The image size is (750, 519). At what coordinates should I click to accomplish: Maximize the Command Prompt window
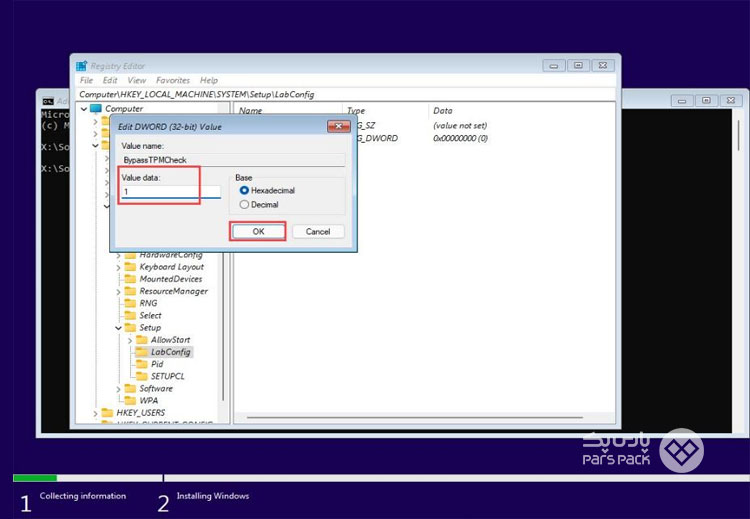(706, 100)
